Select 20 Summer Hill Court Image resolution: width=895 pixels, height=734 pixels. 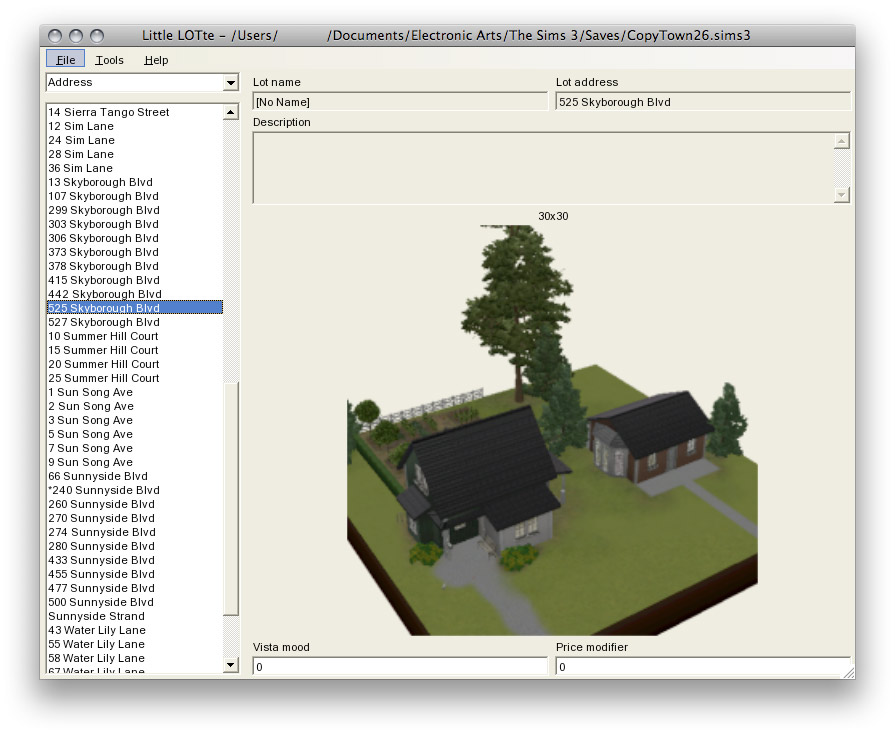135,364
